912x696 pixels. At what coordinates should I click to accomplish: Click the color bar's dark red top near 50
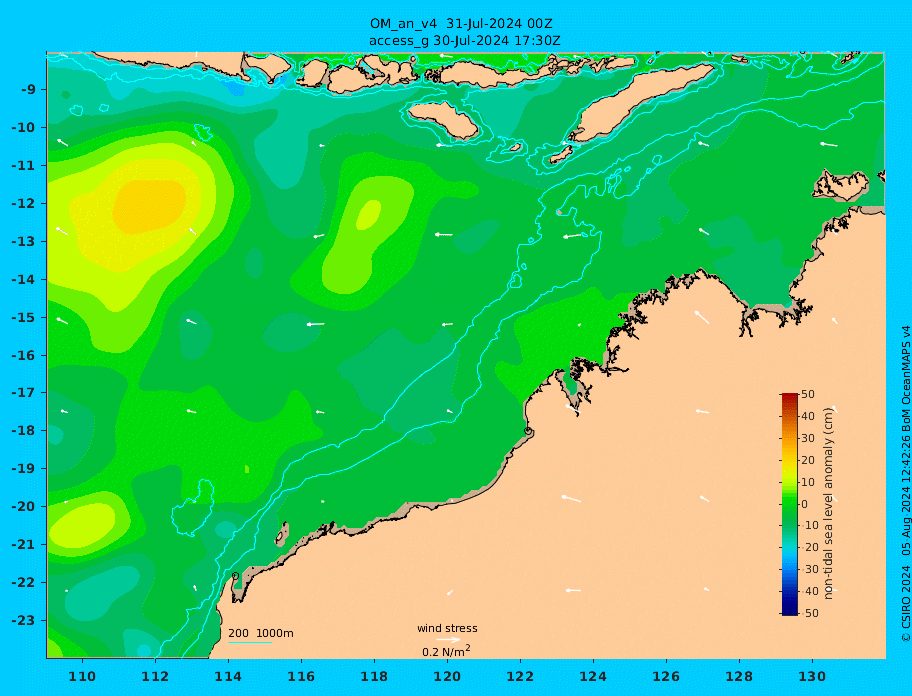[x=790, y=397]
